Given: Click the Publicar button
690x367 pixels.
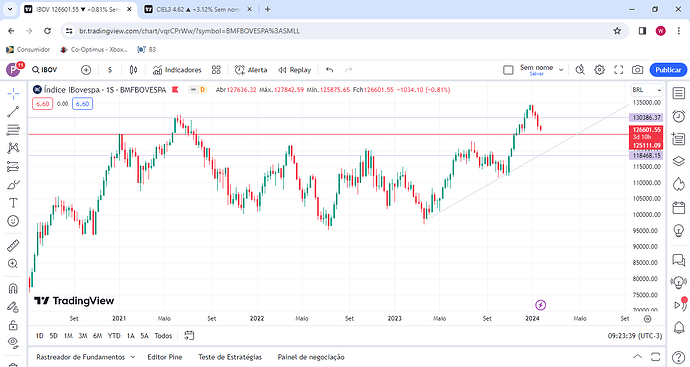Looking at the screenshot, I should click(x=668, y=70).
